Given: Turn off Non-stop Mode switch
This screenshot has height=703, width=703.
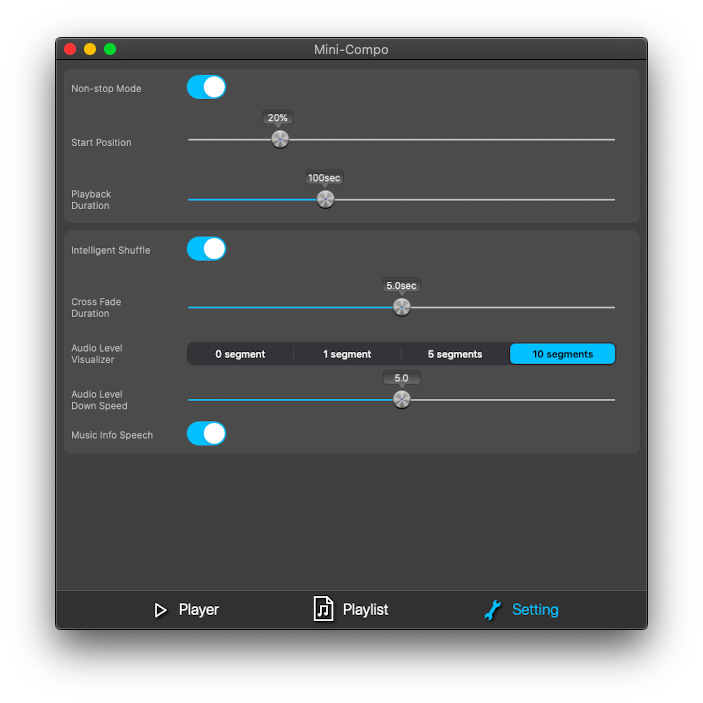Looking at the screenshot, I should point(206,87).
